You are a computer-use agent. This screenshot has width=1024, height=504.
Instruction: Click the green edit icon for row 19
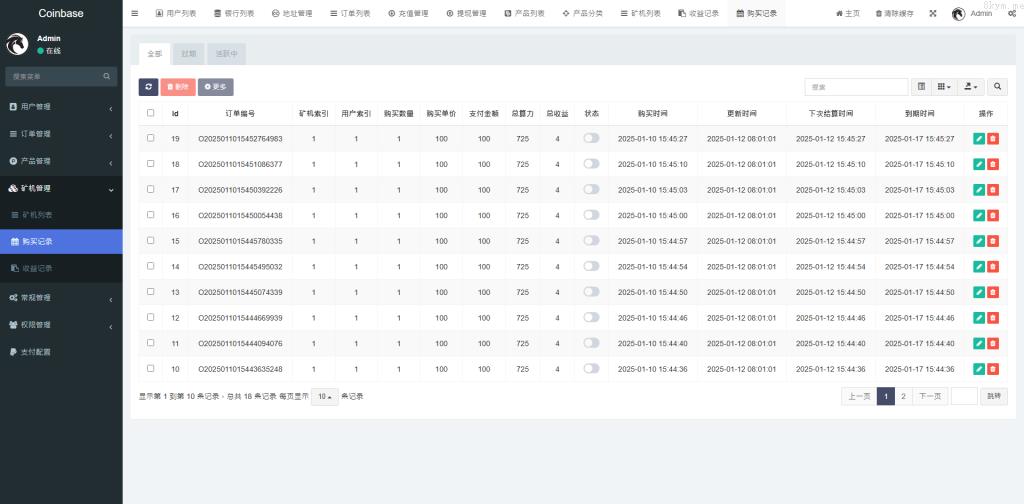click(x=979, y=138)
